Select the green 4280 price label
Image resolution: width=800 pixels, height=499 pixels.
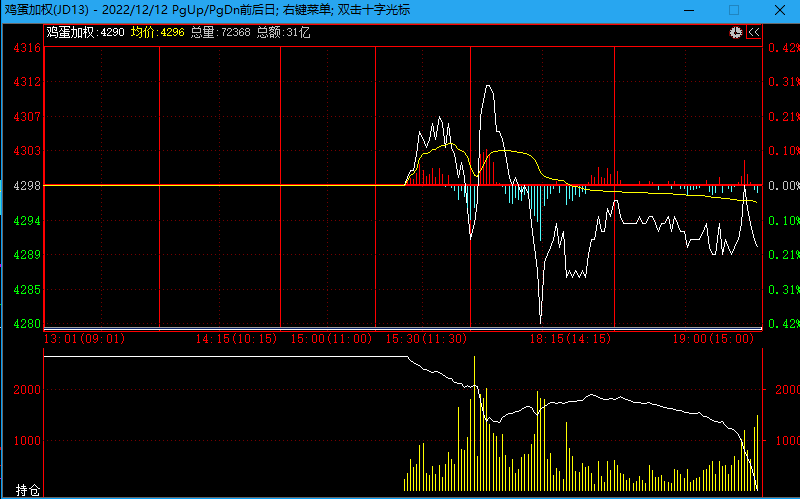pyautogui.click(x=27, y=323)
